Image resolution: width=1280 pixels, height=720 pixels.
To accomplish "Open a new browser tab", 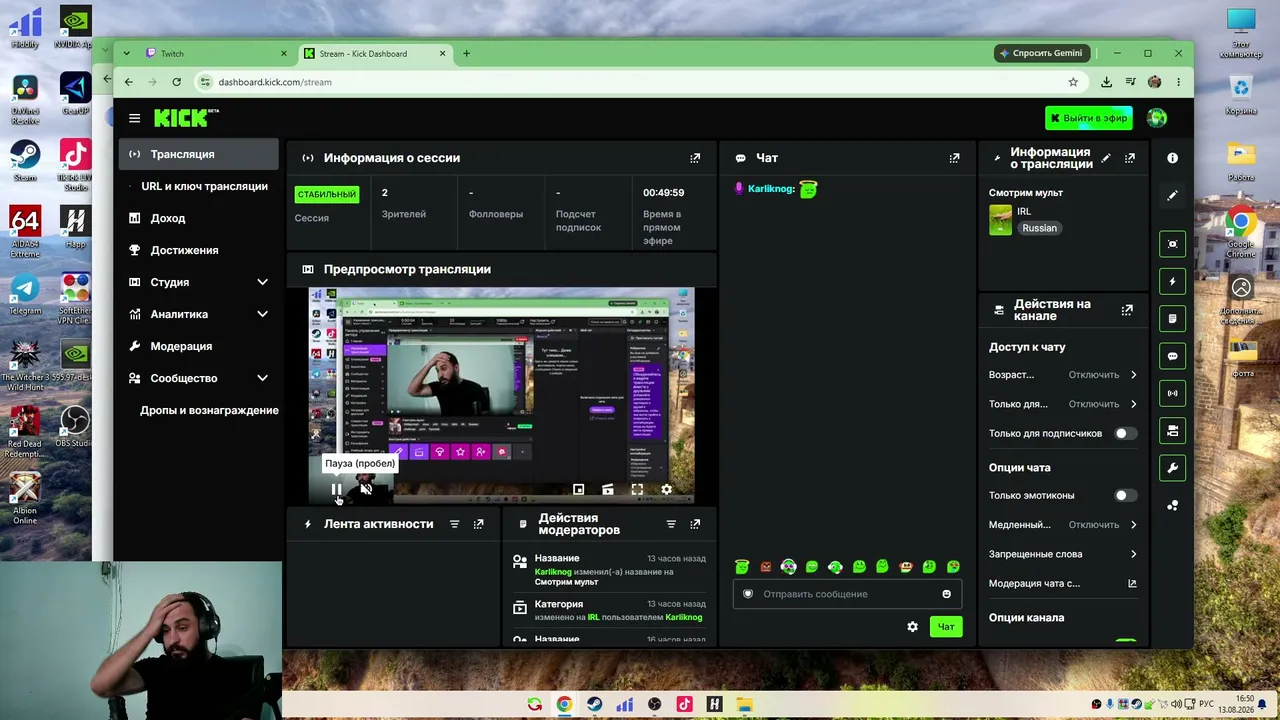I will coord(466,54).
